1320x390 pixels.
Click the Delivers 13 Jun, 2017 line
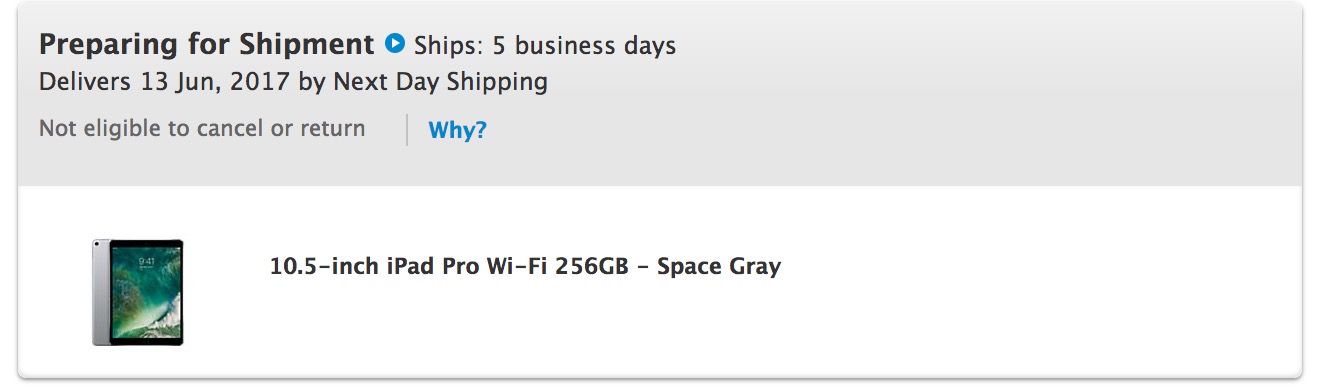(x=293, y=82)
